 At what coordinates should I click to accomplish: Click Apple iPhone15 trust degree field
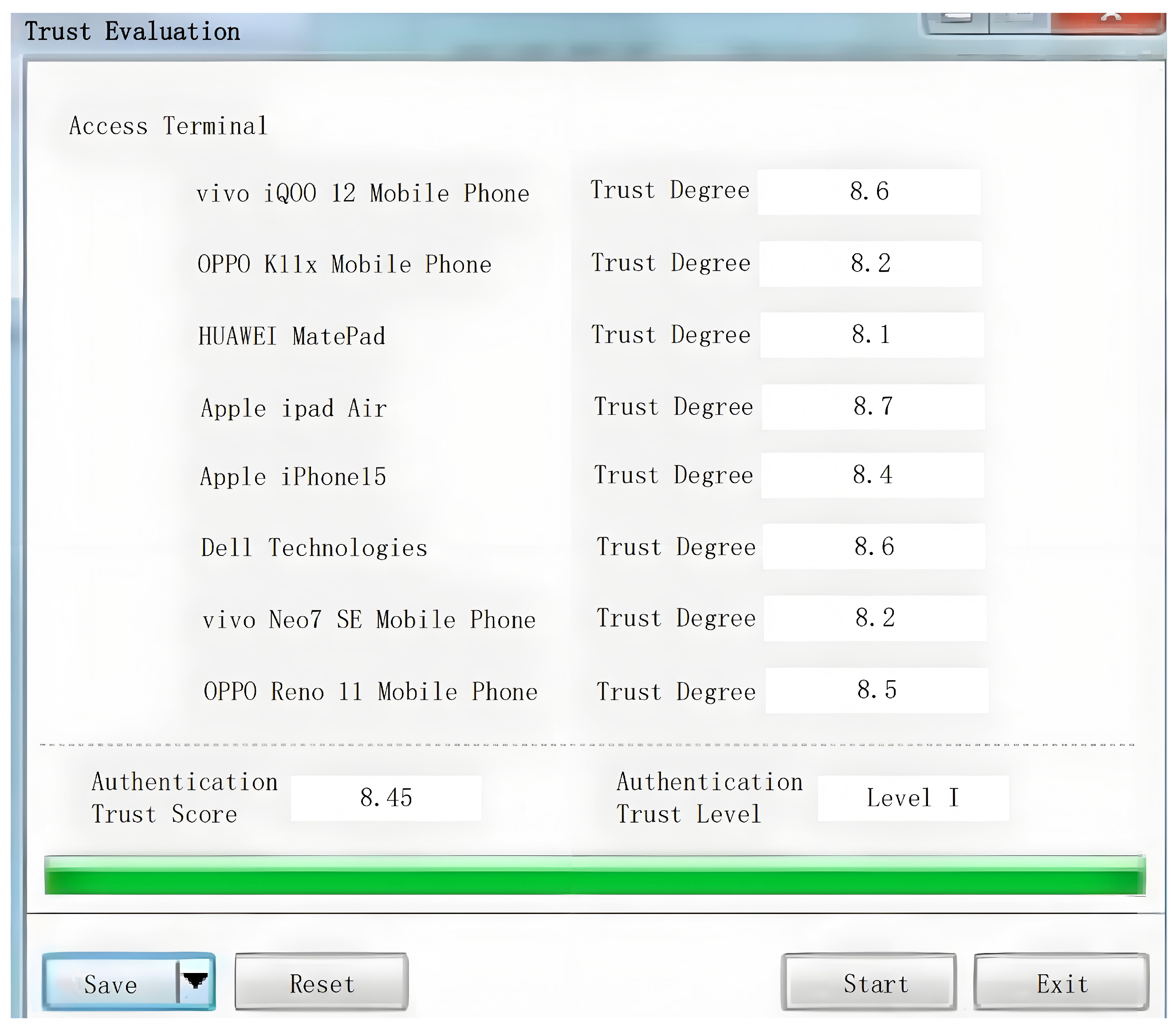[x=872, y=475]
